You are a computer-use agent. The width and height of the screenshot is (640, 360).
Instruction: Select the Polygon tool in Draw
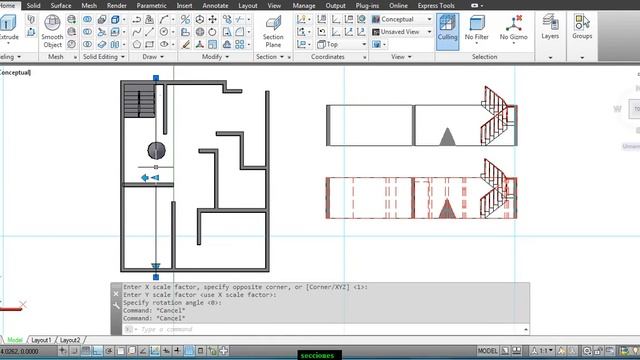pyautogui.click(x=137, y=44)
